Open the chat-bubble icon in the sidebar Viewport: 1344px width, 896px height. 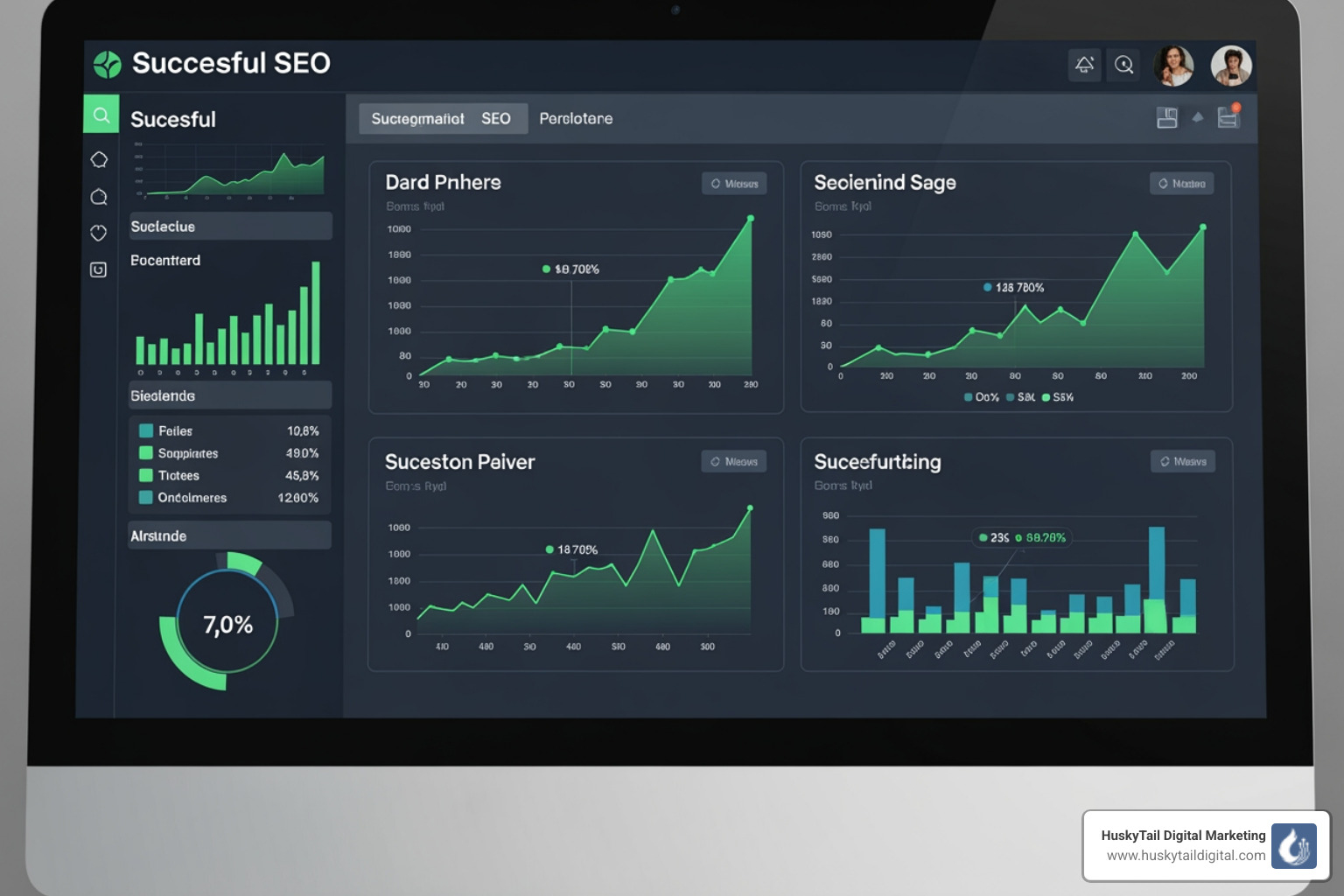99,196
